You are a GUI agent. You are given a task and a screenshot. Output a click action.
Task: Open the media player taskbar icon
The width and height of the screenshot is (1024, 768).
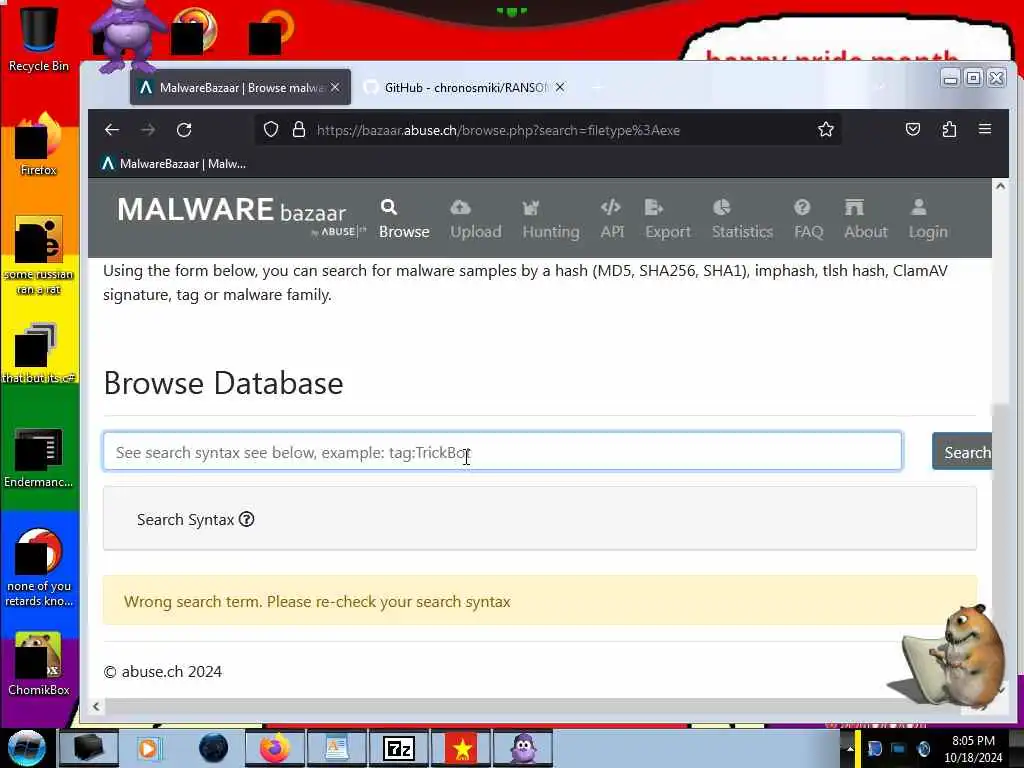149,748
